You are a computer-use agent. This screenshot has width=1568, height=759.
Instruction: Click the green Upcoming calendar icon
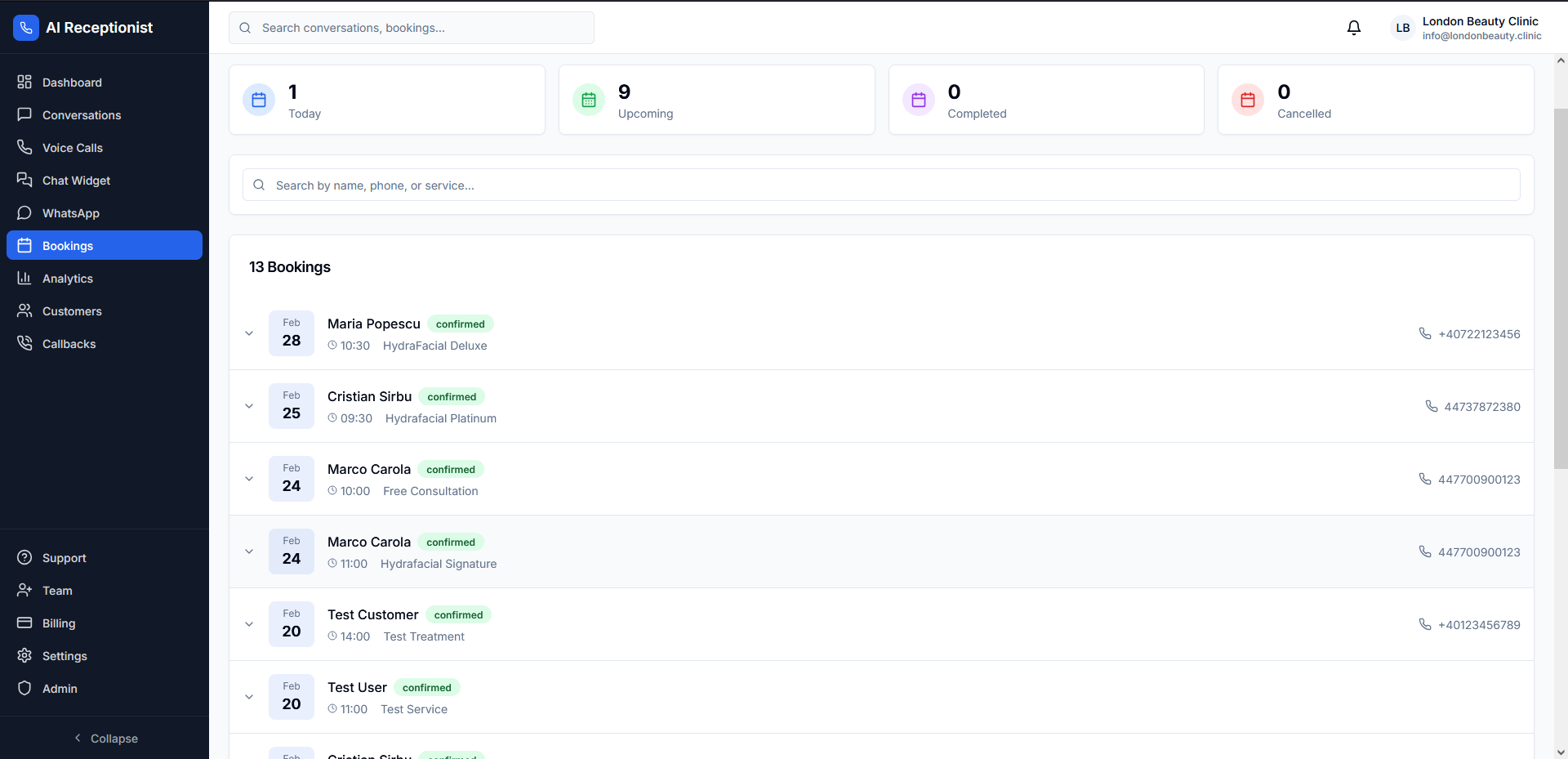[x=588, y=100]
